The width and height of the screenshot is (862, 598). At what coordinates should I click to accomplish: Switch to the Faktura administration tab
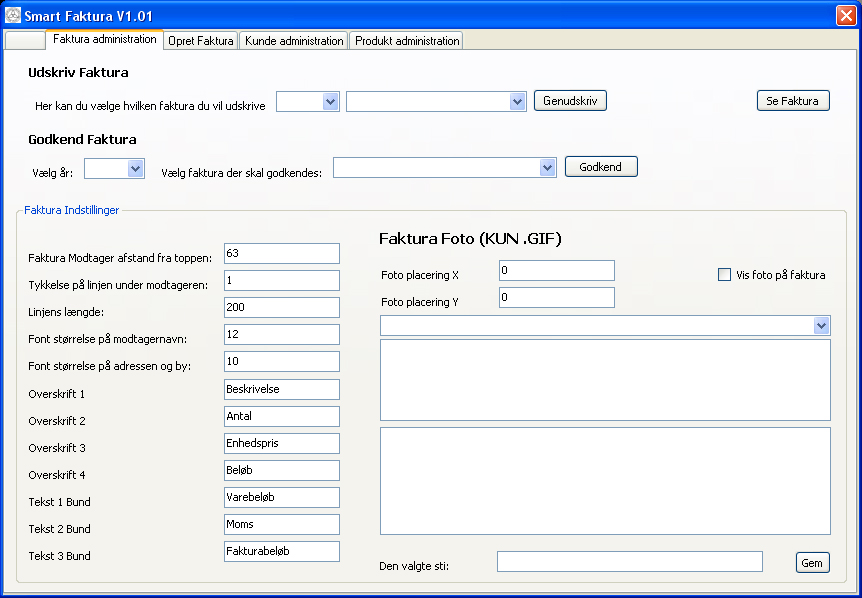pos(104,40)
